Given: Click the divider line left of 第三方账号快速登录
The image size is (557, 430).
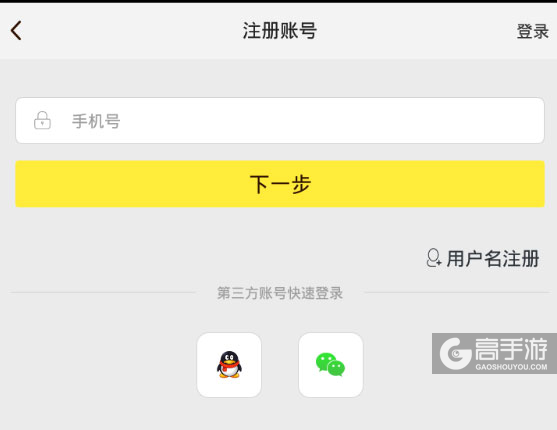Looking at the screenshot, I should tap(102, 293).
